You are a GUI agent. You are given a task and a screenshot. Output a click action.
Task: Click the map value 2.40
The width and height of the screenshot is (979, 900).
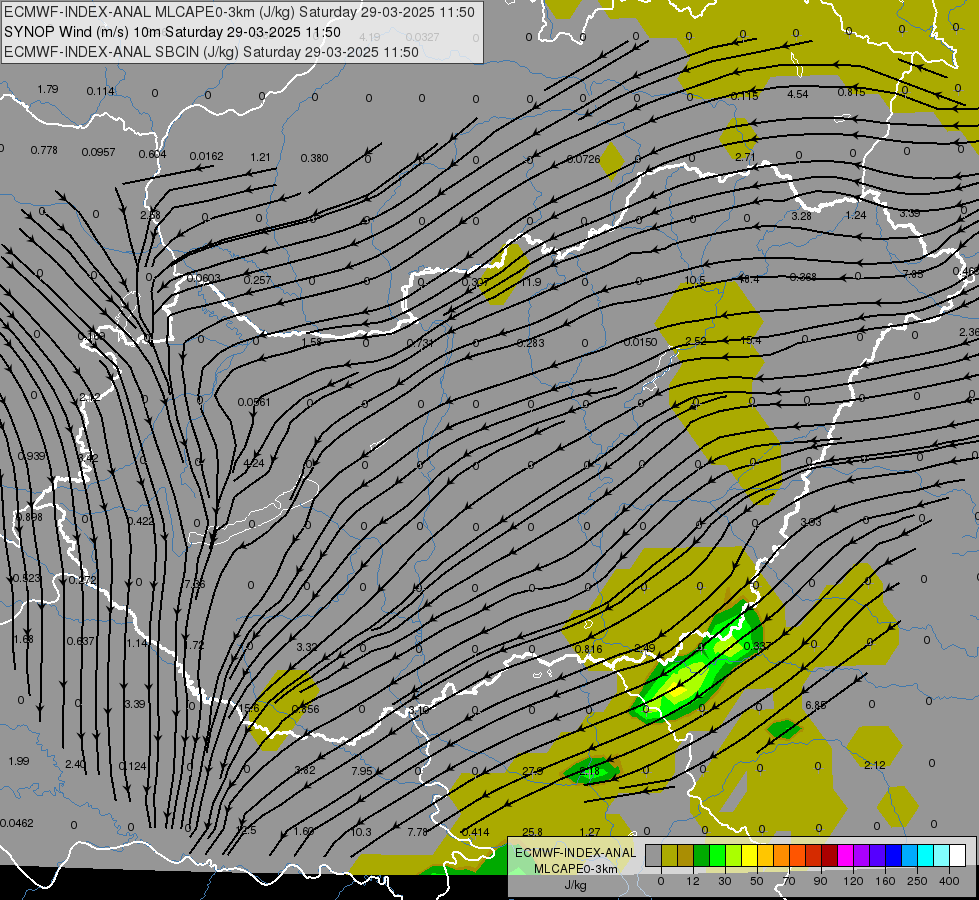coord(75,764)
